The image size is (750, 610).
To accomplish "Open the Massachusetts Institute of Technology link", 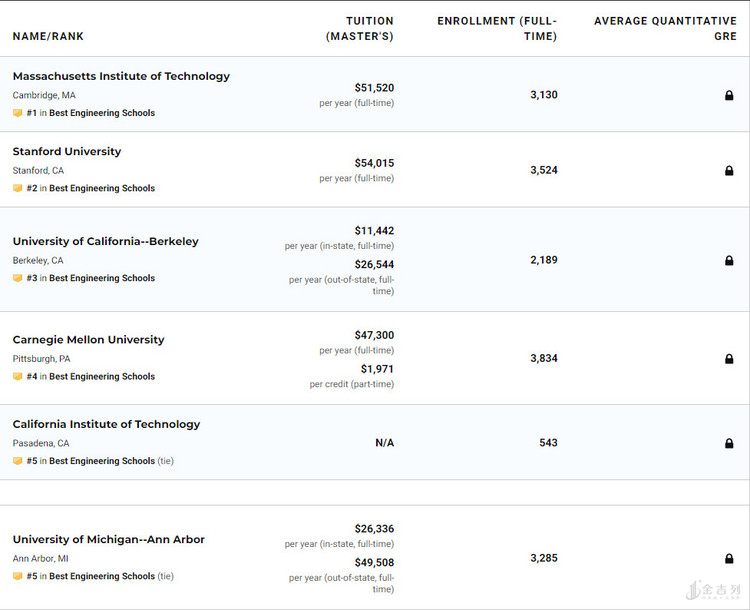I will [x=121, y=76].
